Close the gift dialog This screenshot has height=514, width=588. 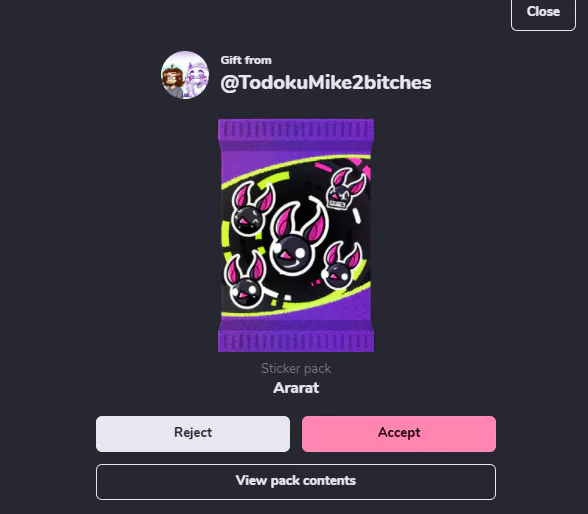(x=543, y=12)
